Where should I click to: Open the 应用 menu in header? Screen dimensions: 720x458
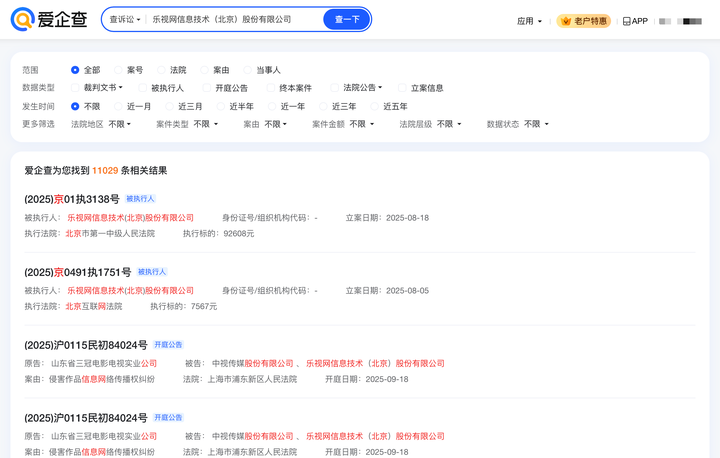pyautogui.click(x=529, y=21)
